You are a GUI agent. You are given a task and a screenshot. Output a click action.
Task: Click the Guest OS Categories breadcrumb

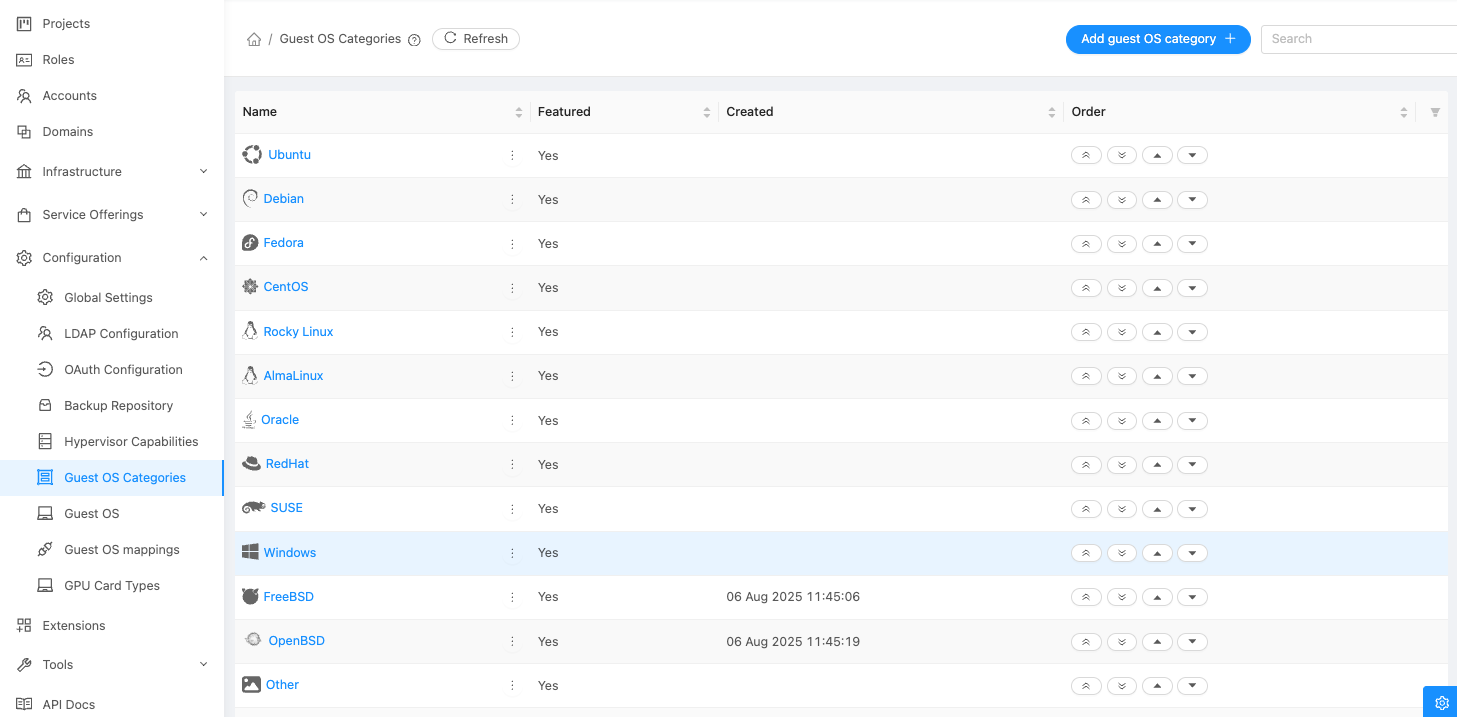340,39
